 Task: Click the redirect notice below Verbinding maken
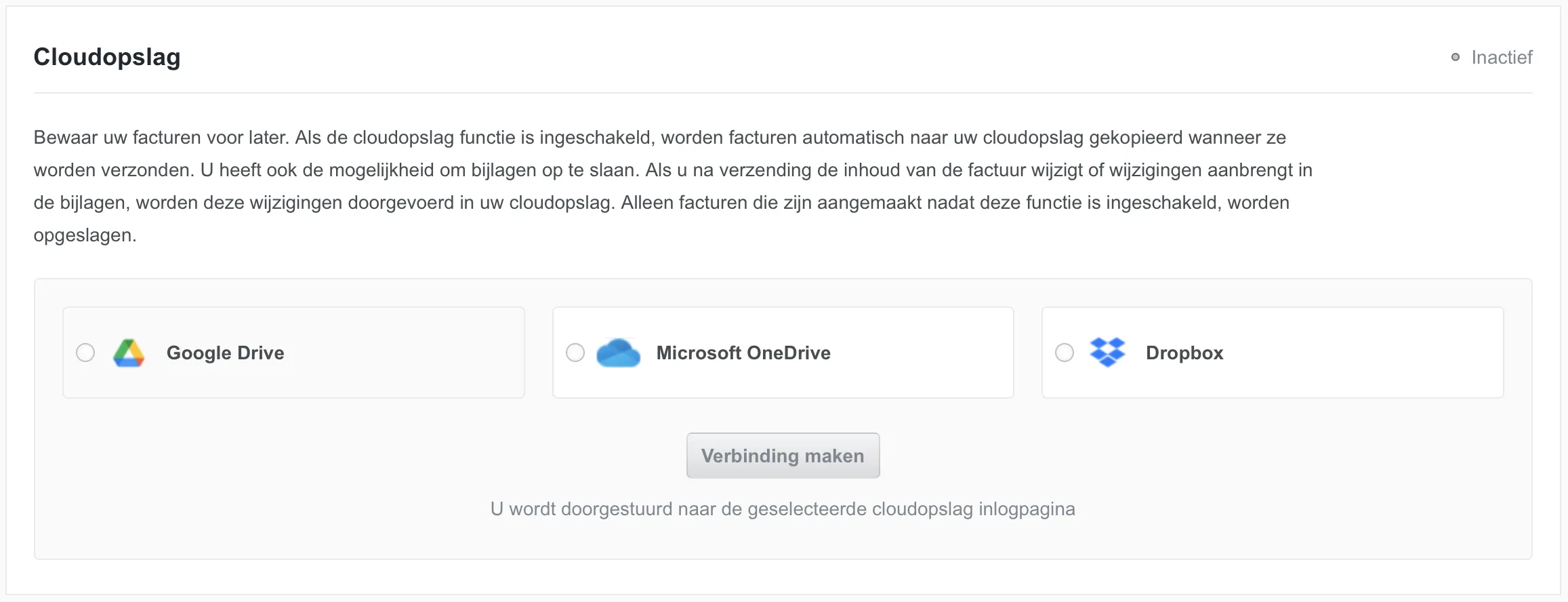tap(783, 509)
